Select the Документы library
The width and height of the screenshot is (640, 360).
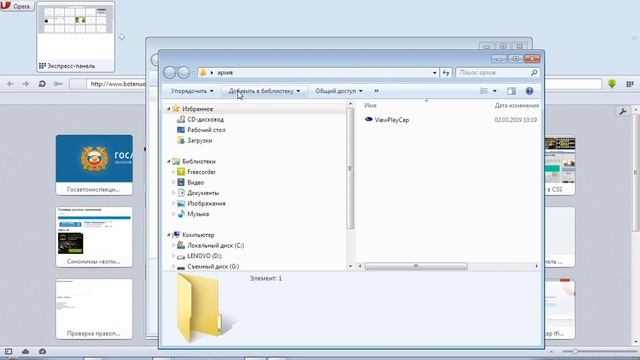click(x=203, y=193)
